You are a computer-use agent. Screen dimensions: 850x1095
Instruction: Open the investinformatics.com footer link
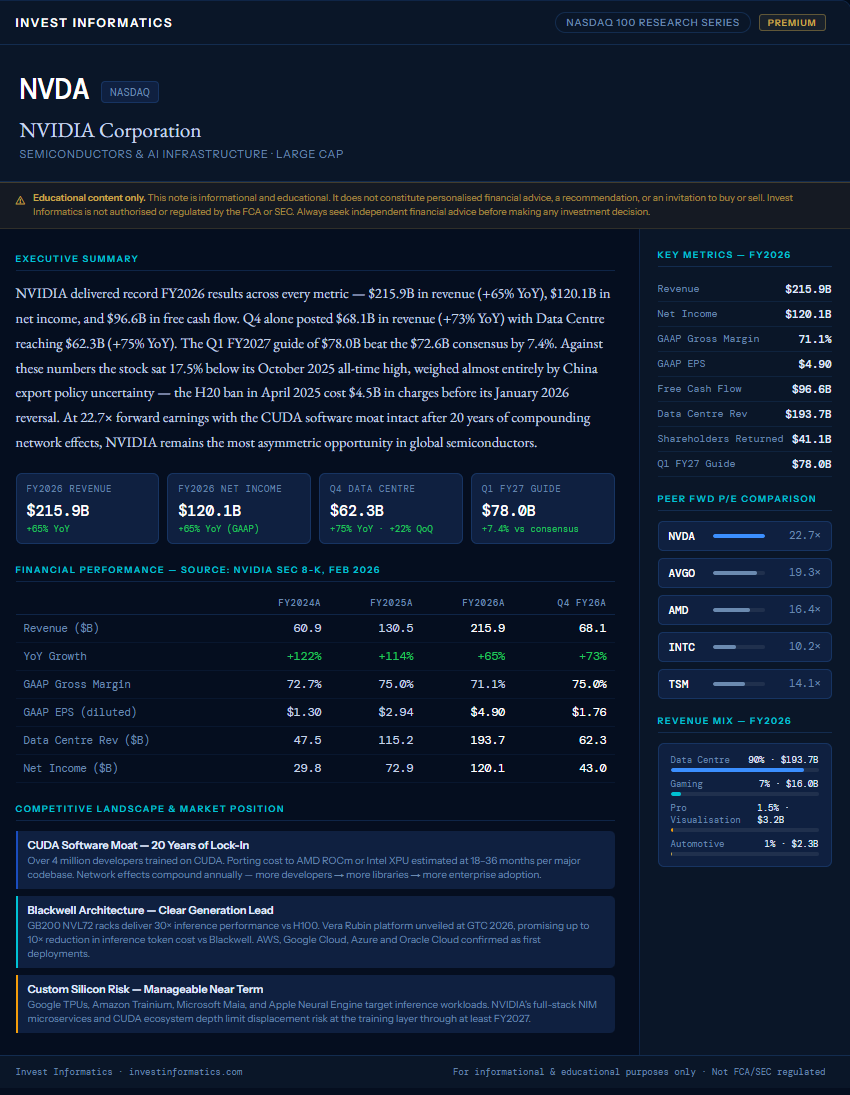tap(186, 1072)
